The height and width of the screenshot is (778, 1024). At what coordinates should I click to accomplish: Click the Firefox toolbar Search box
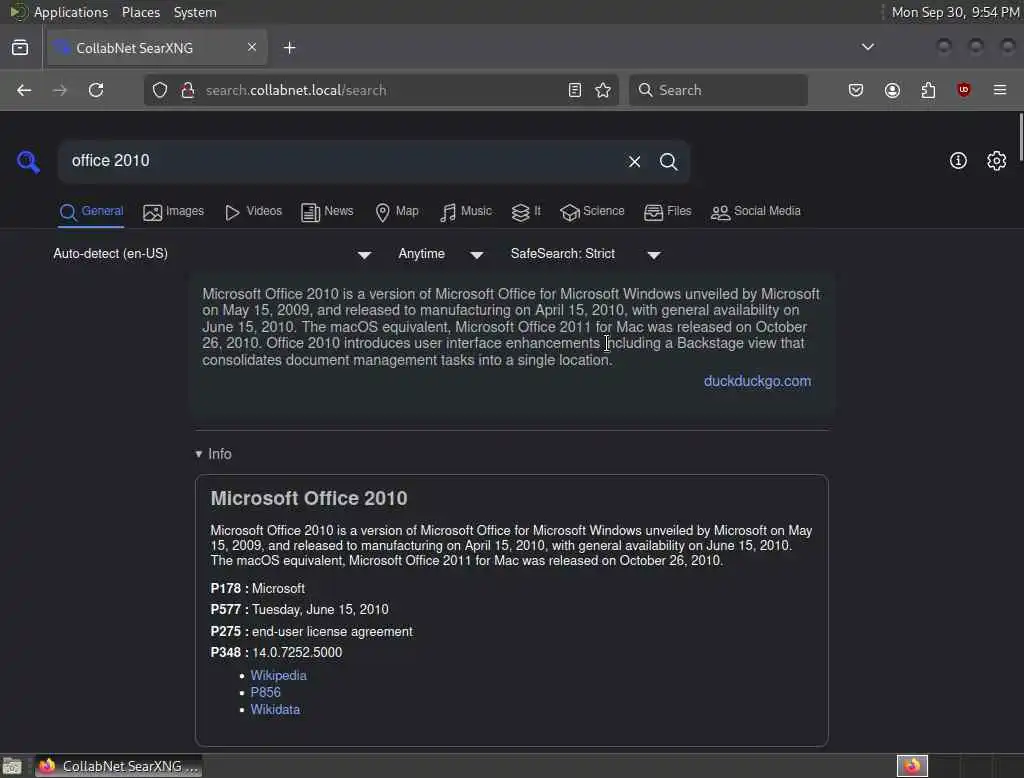pos(718,90)
